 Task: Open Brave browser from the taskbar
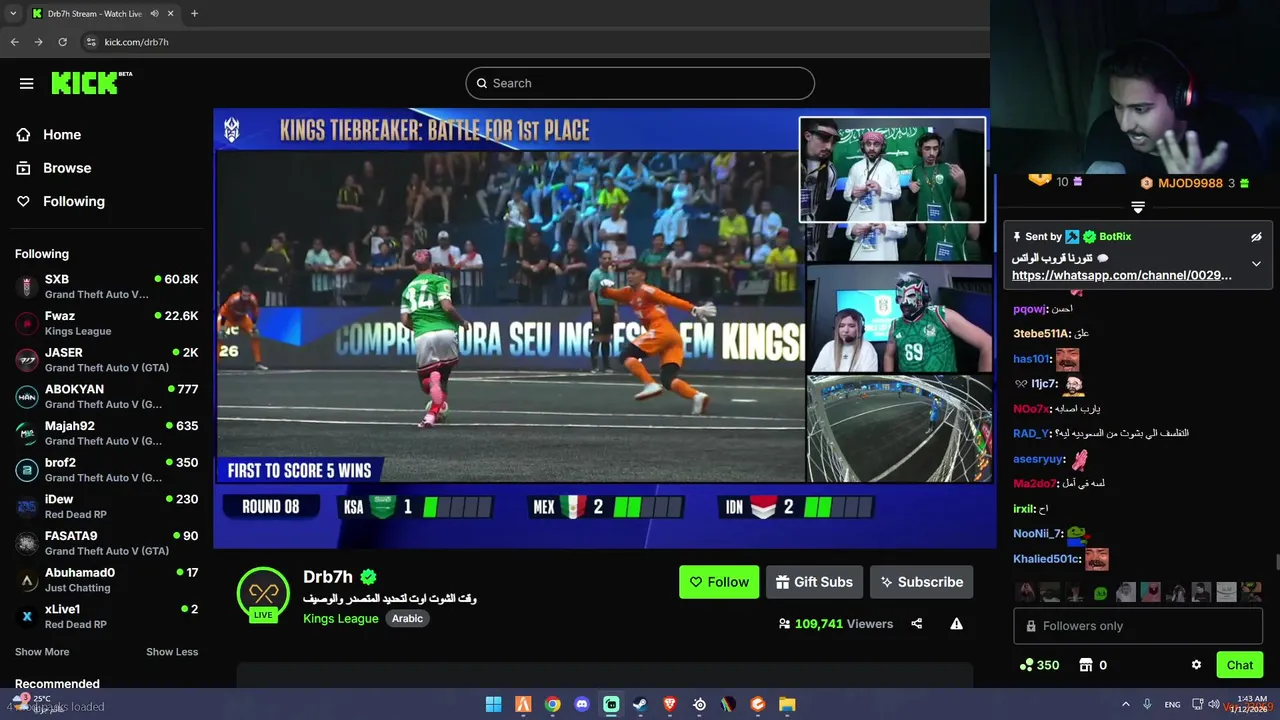[x=670, y=705]
